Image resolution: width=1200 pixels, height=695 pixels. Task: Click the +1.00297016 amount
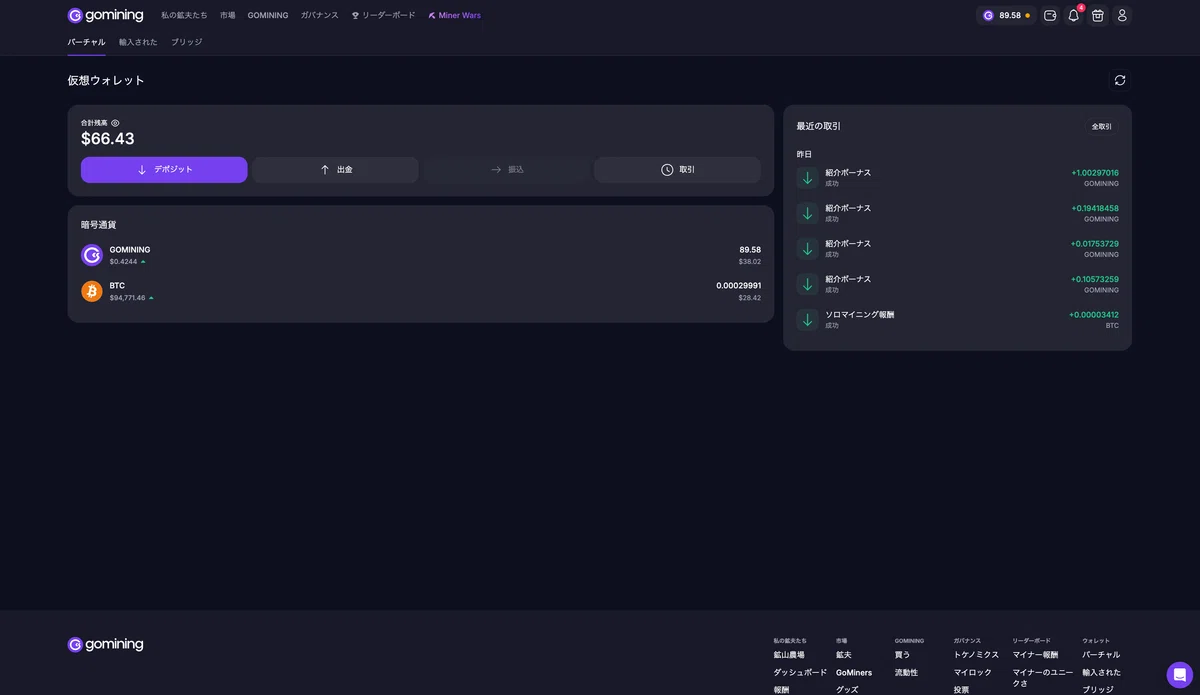pyautogui.click(x=1095, y=173)
